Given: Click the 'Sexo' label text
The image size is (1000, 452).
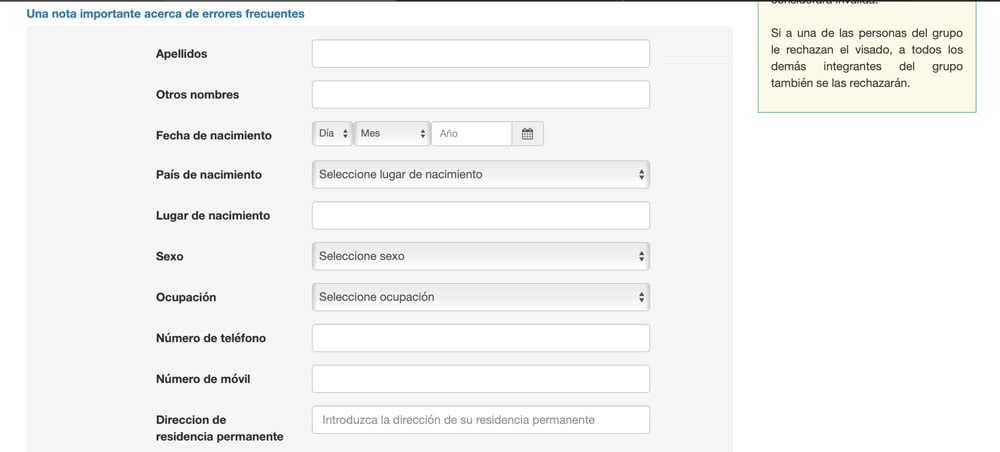Looking at the screenshot, I should point(170,257).
